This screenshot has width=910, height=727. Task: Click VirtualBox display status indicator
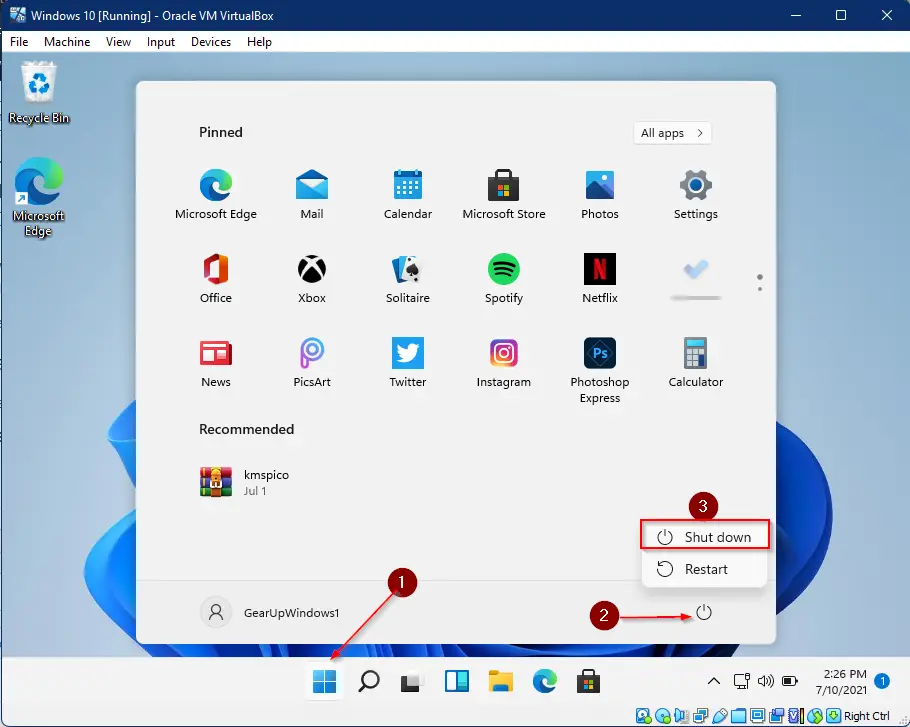click(757, 715)
